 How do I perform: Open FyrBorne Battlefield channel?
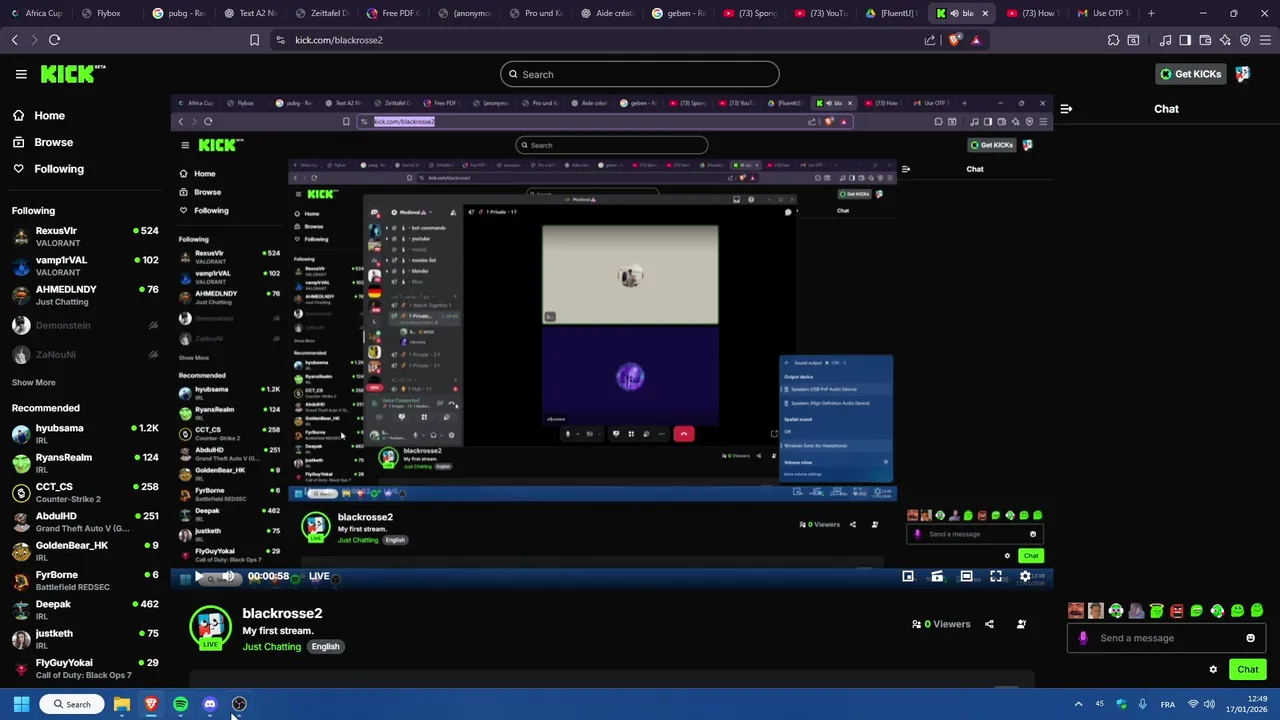85,580
